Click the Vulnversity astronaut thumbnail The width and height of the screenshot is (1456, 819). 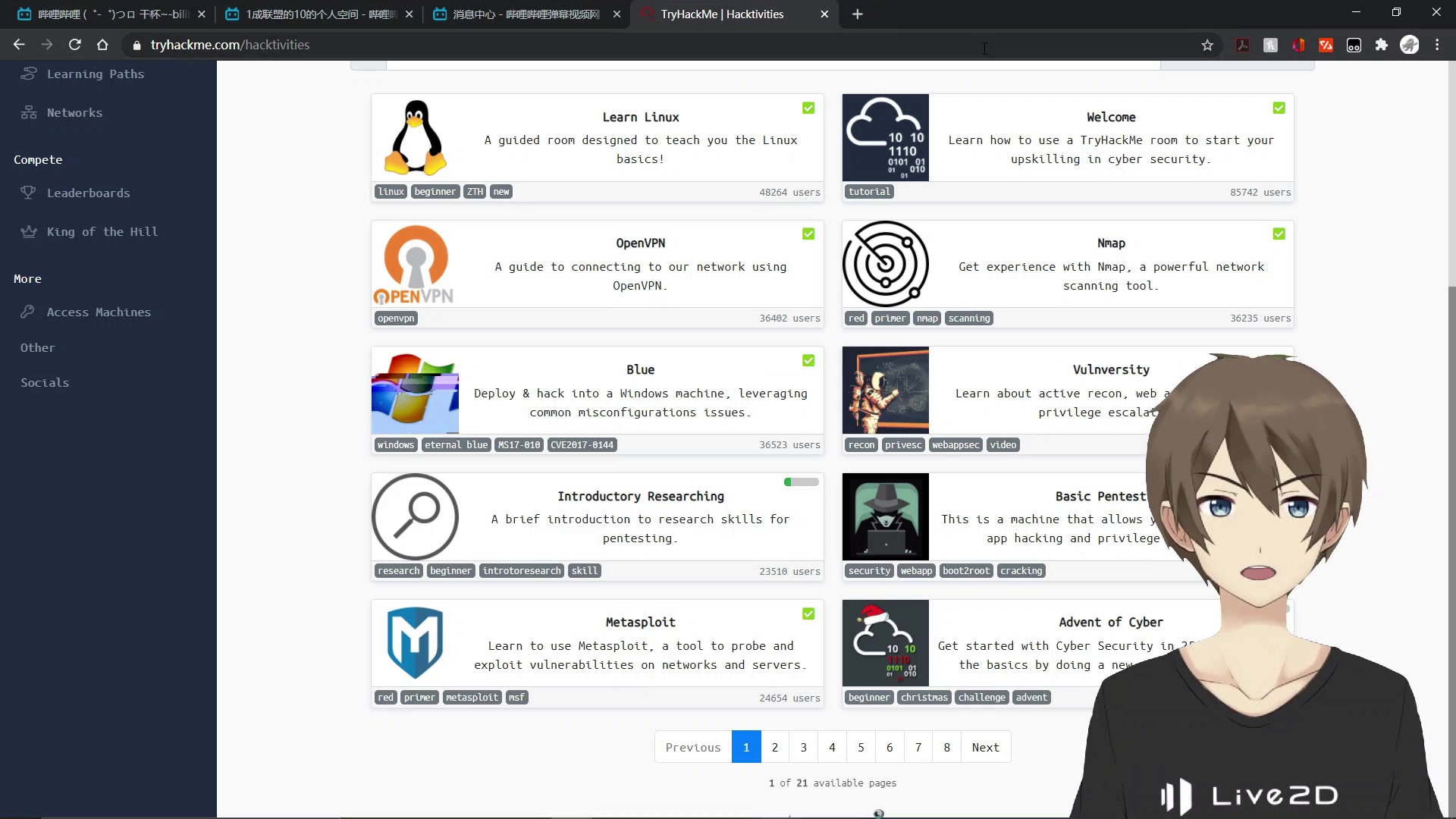pyautogui.click(x=886, y=391)
